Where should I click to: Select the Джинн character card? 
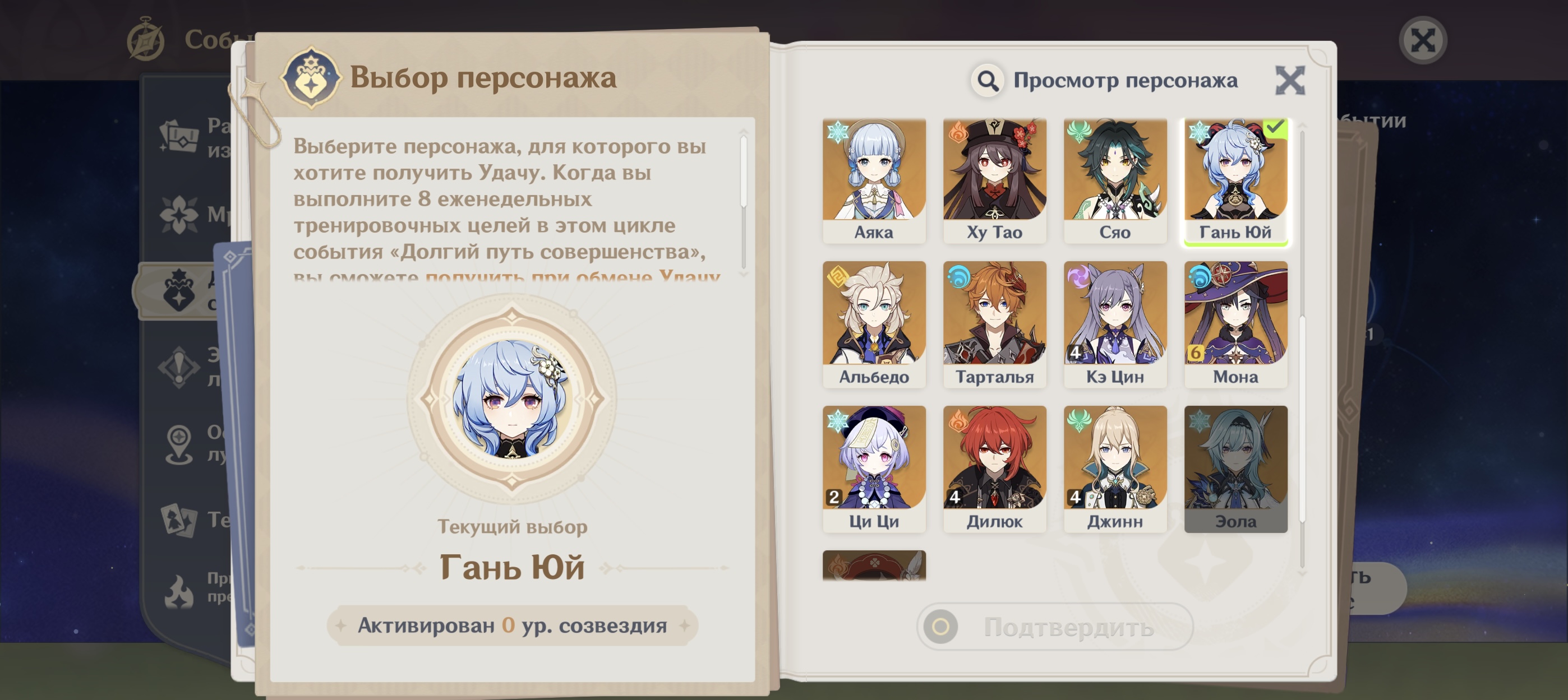pyautogui.click(x=1115, y=470)
